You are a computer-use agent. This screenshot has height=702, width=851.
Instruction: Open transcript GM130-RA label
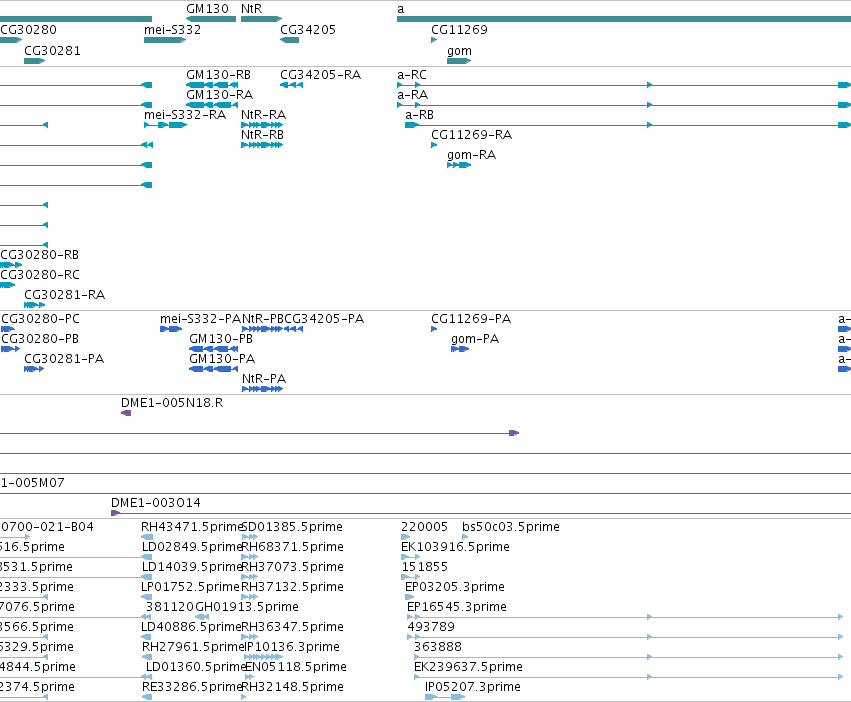pyautogui.click(x=219, y=94)
